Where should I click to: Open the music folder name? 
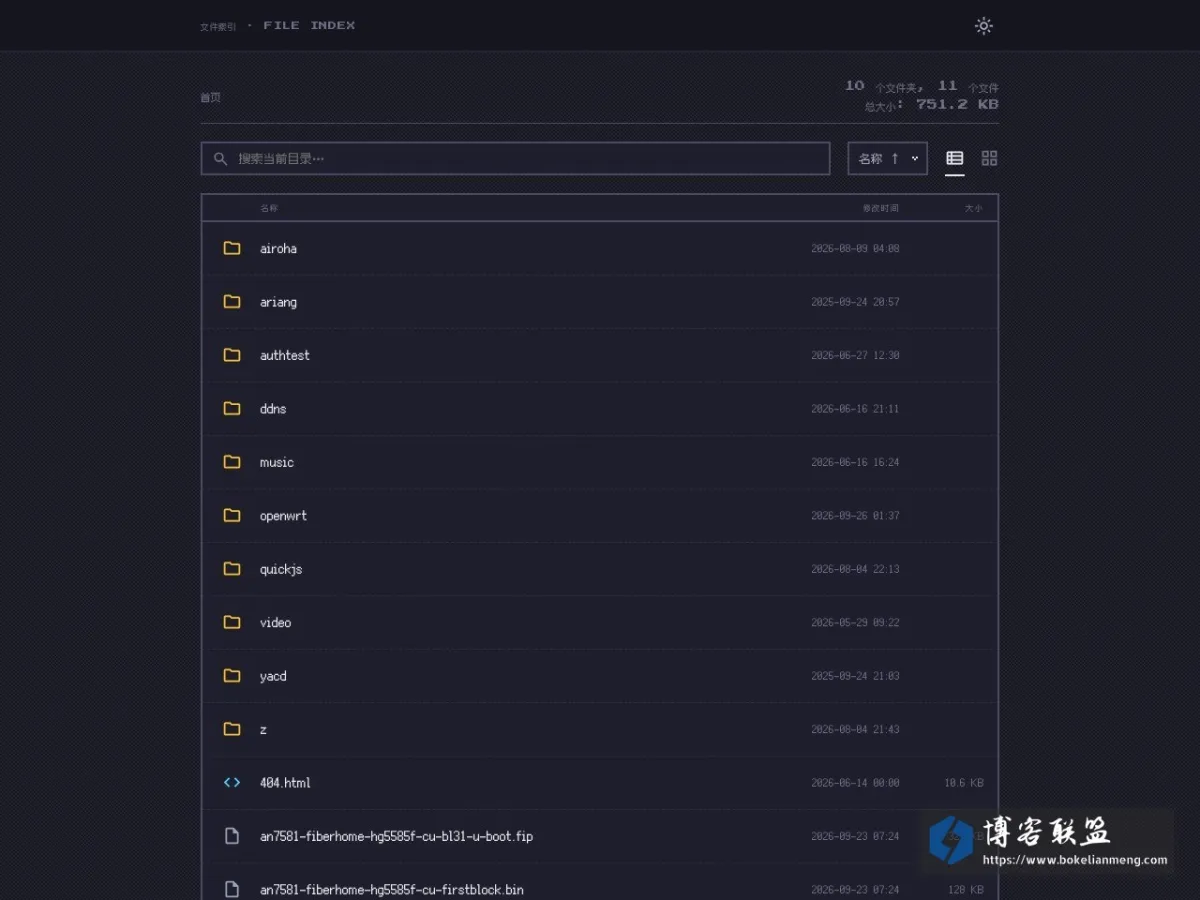(277, 462)
